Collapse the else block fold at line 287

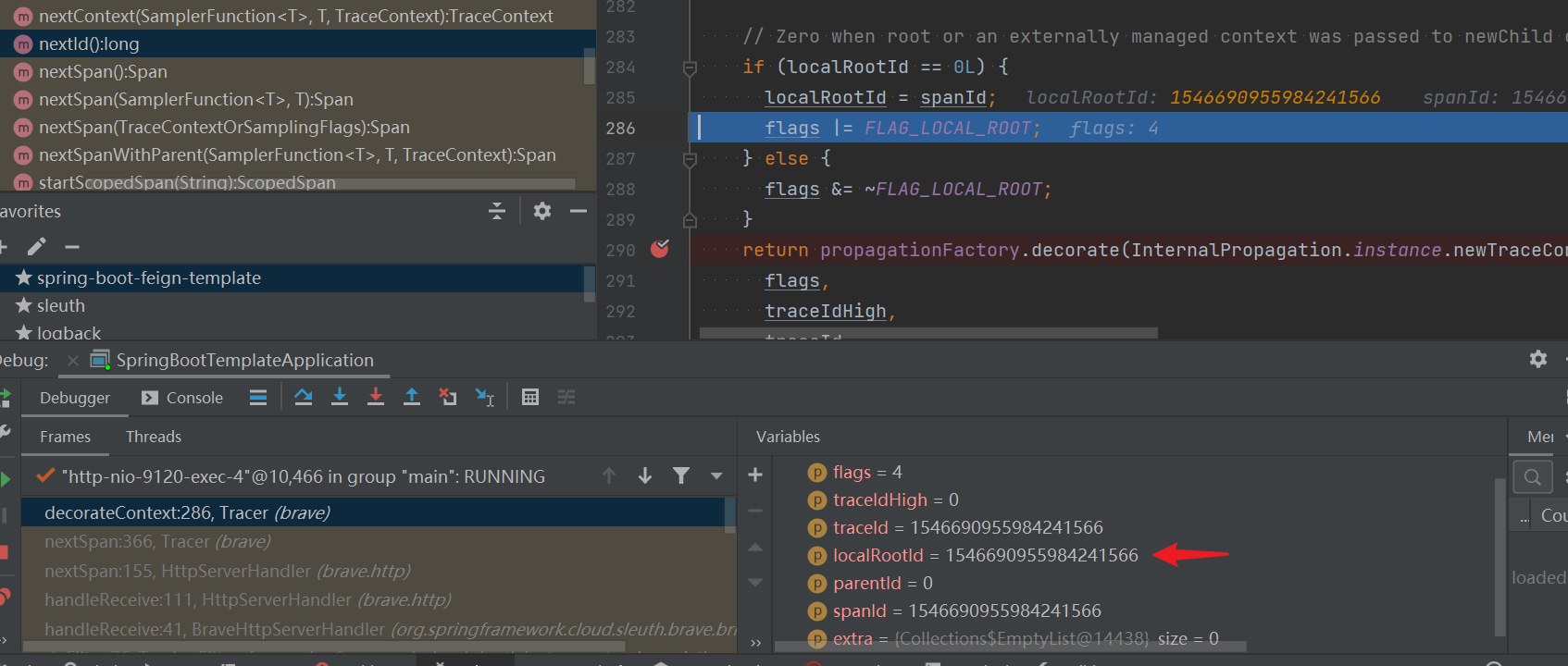point(690,159)
